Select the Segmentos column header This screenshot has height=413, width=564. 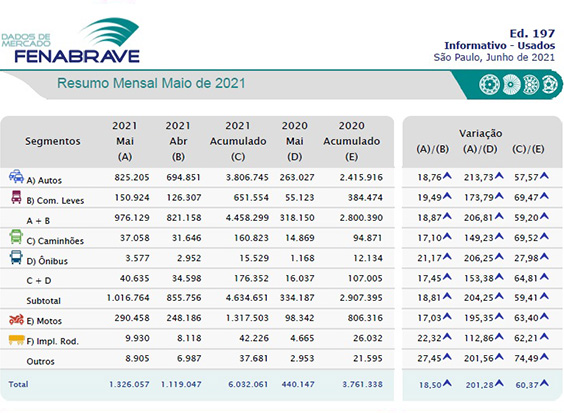coord(53,141)
